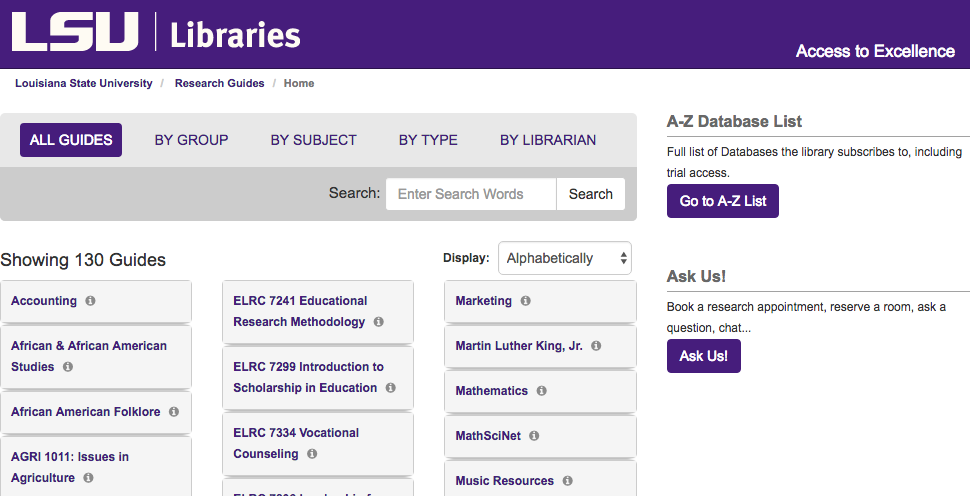Open Louisiana State University breadcrumb link
The image size is (970, 496).
click(x=84, y=83)
